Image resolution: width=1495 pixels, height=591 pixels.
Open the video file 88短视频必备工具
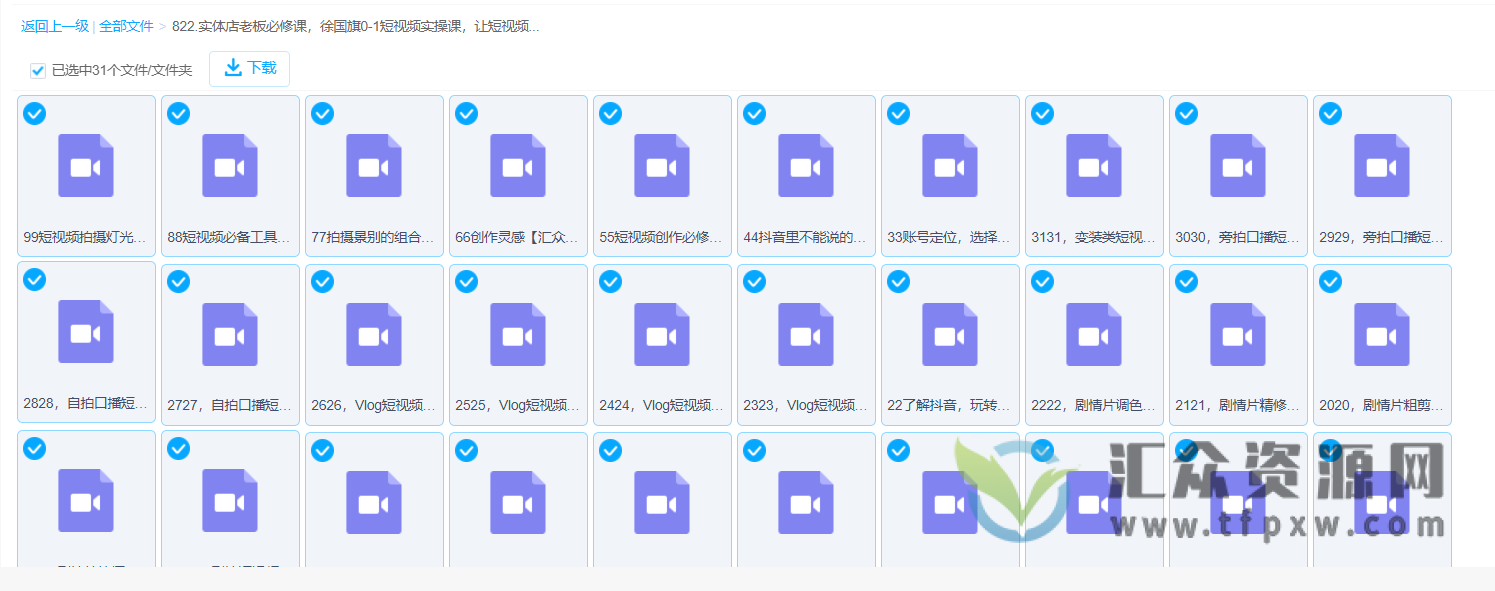point(230,165)
